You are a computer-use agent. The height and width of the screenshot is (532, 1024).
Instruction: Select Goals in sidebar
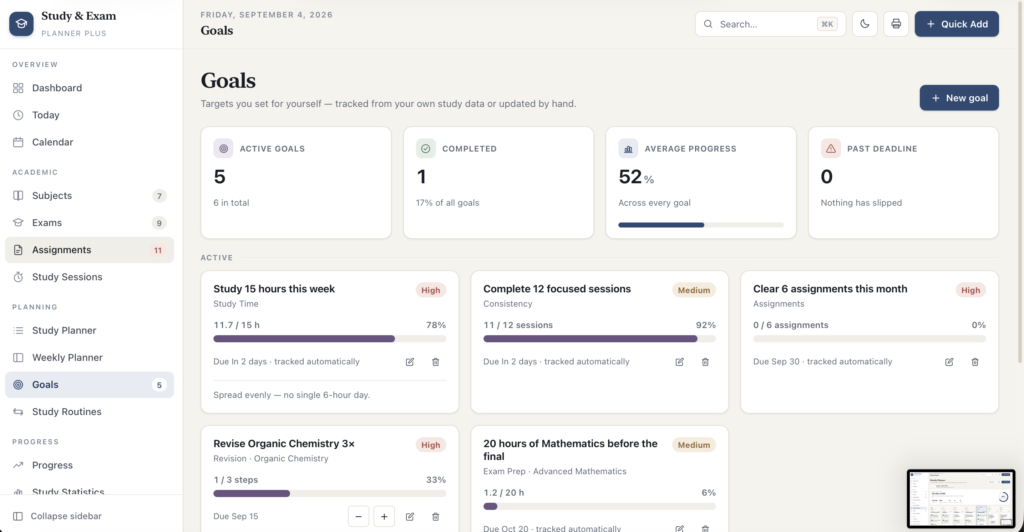[x=89, y=384]
